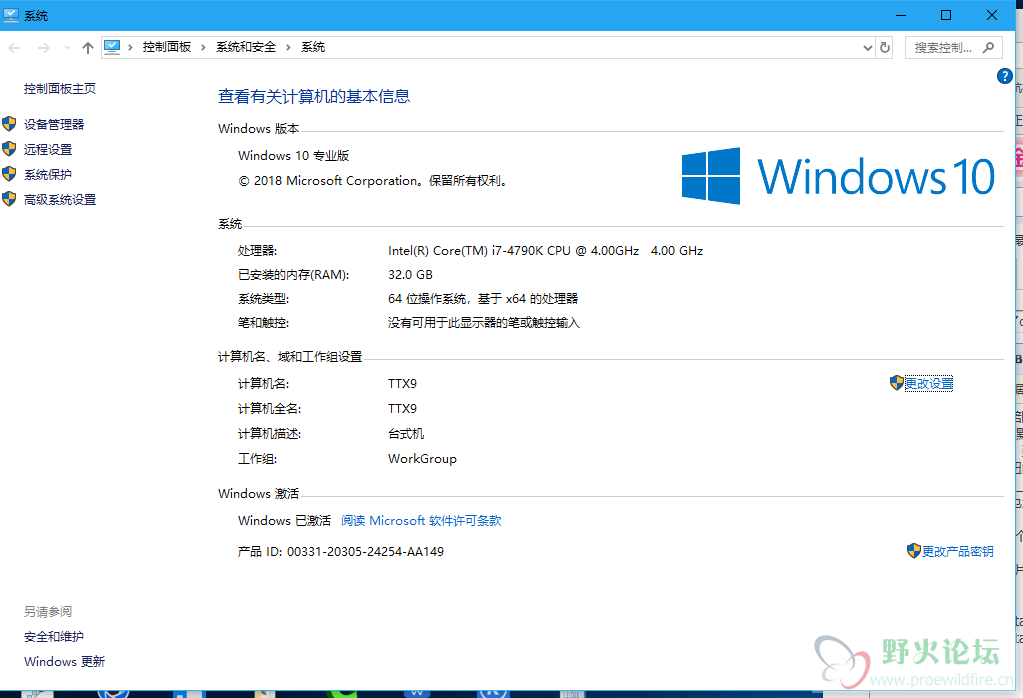Screen dimensions: 1023x698
Task: Expand chevron after 系统和安全 breadcrumb
Action: [288, 47]
